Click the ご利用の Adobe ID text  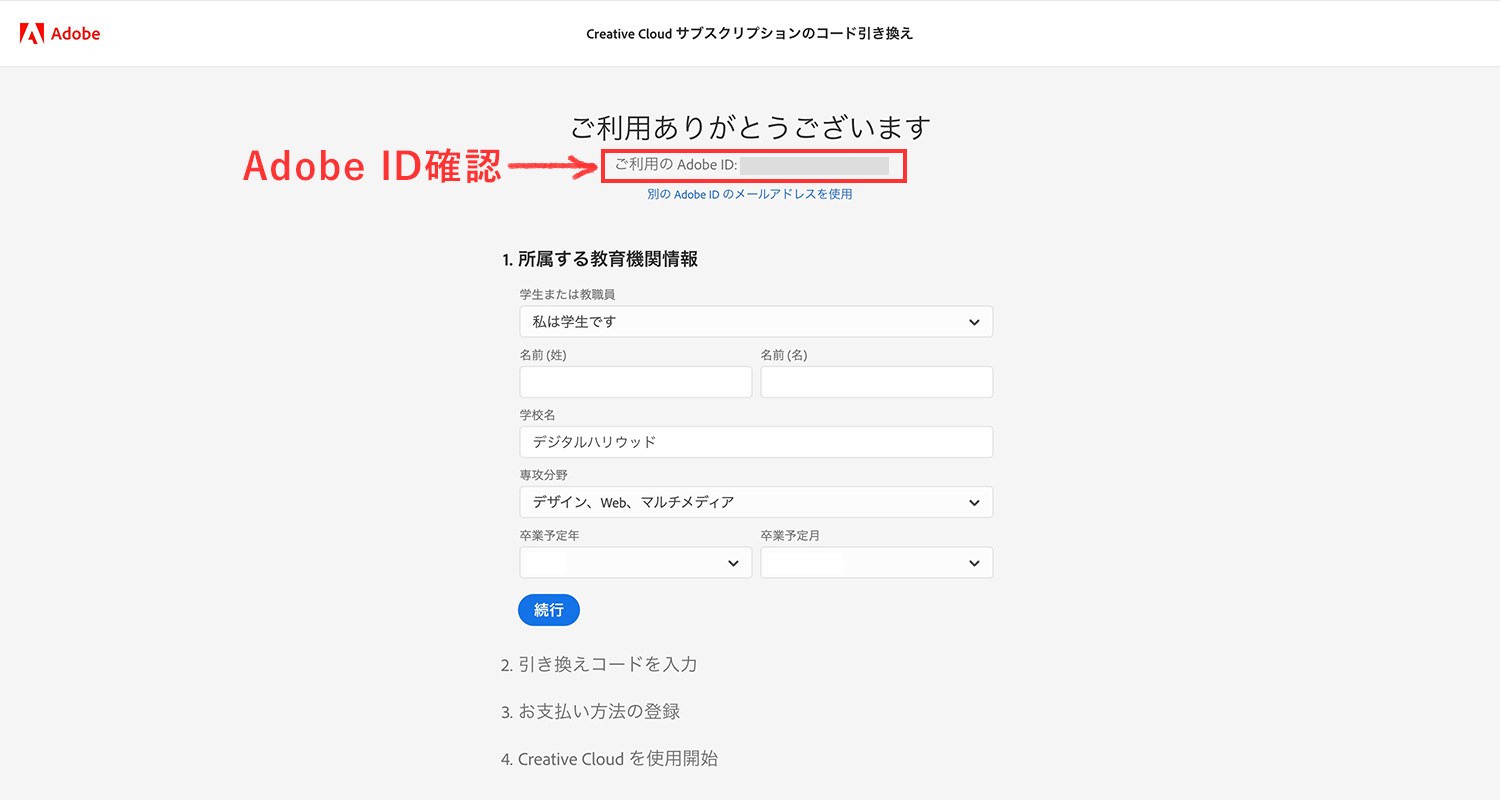tap(676, 165)
